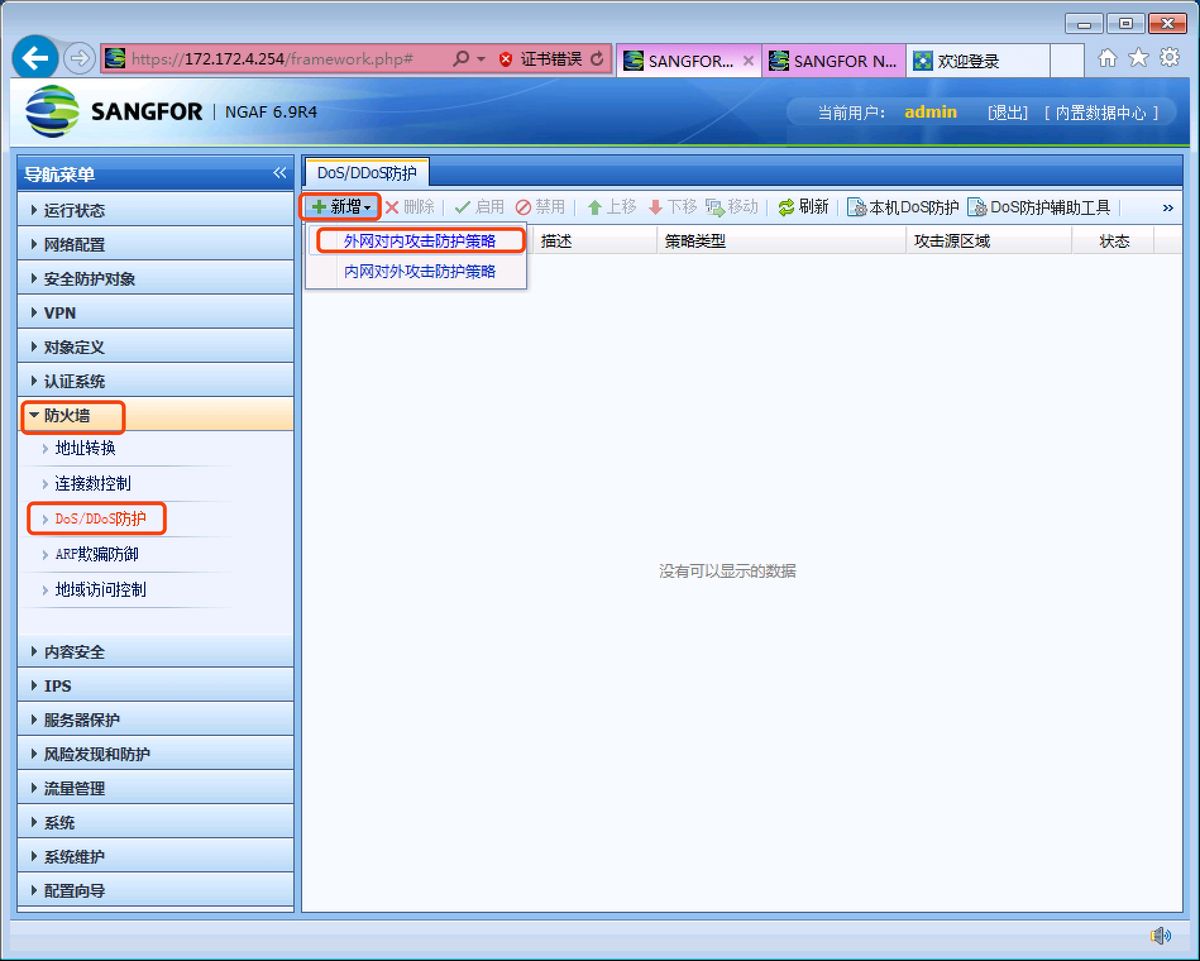Click the 状态 column header
This screenshot has height=961, width=1200.
(1113, 240)
